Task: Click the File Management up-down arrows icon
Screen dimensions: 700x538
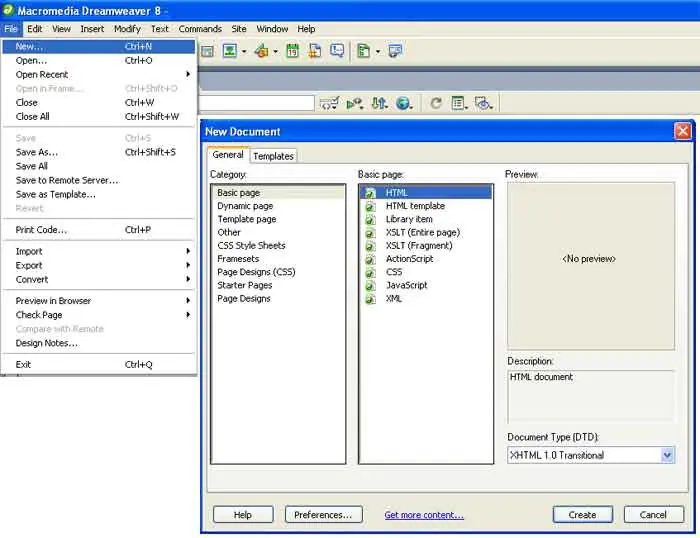Action: coord(379,104)
